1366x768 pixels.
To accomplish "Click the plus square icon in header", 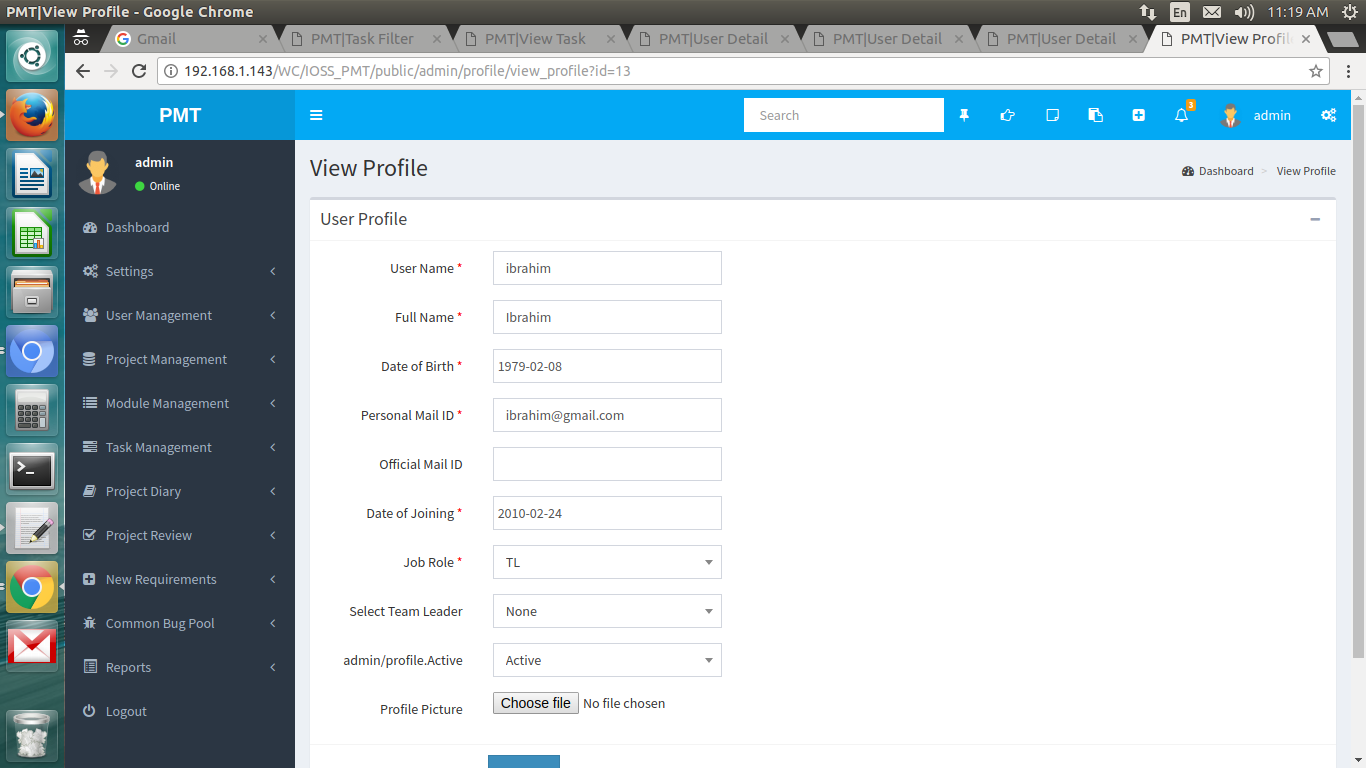I will (x=1138, y=115).
